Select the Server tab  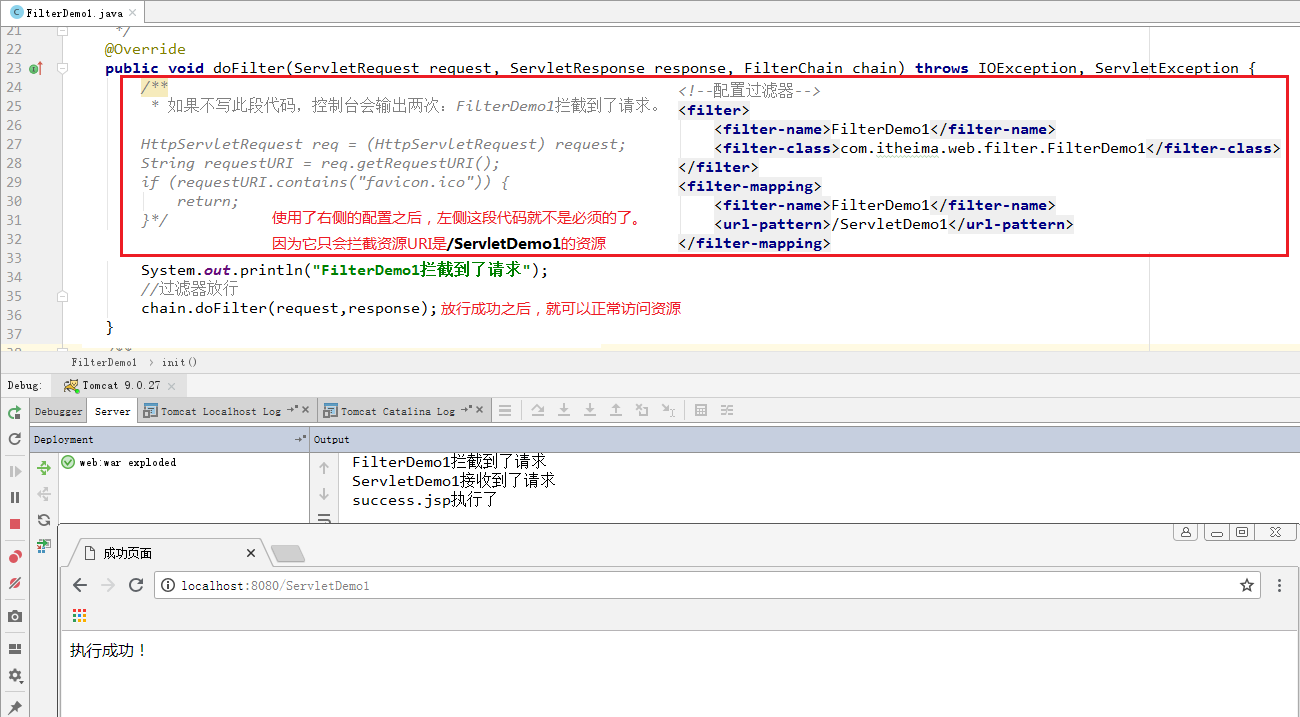[112, 411]
